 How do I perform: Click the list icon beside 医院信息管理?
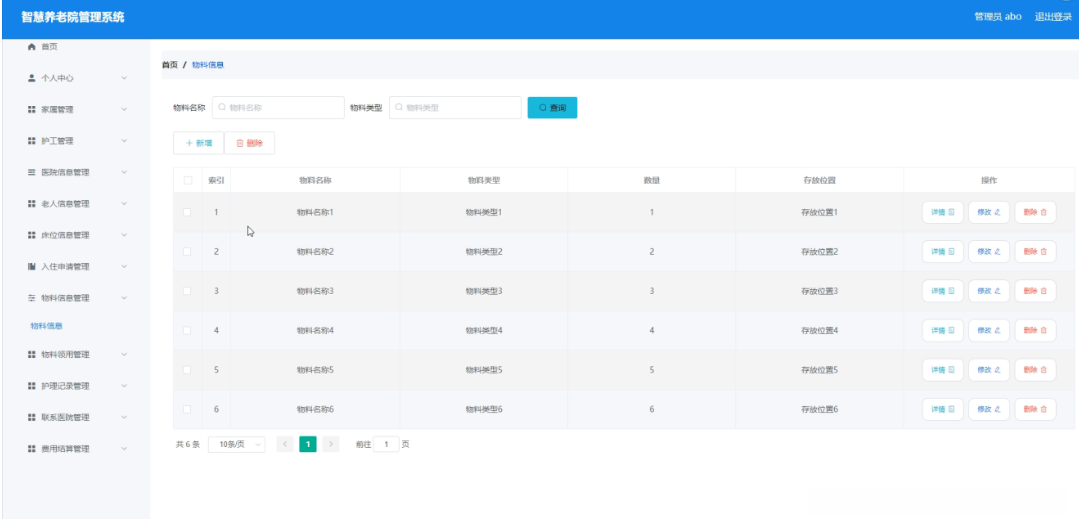point(31,172)
